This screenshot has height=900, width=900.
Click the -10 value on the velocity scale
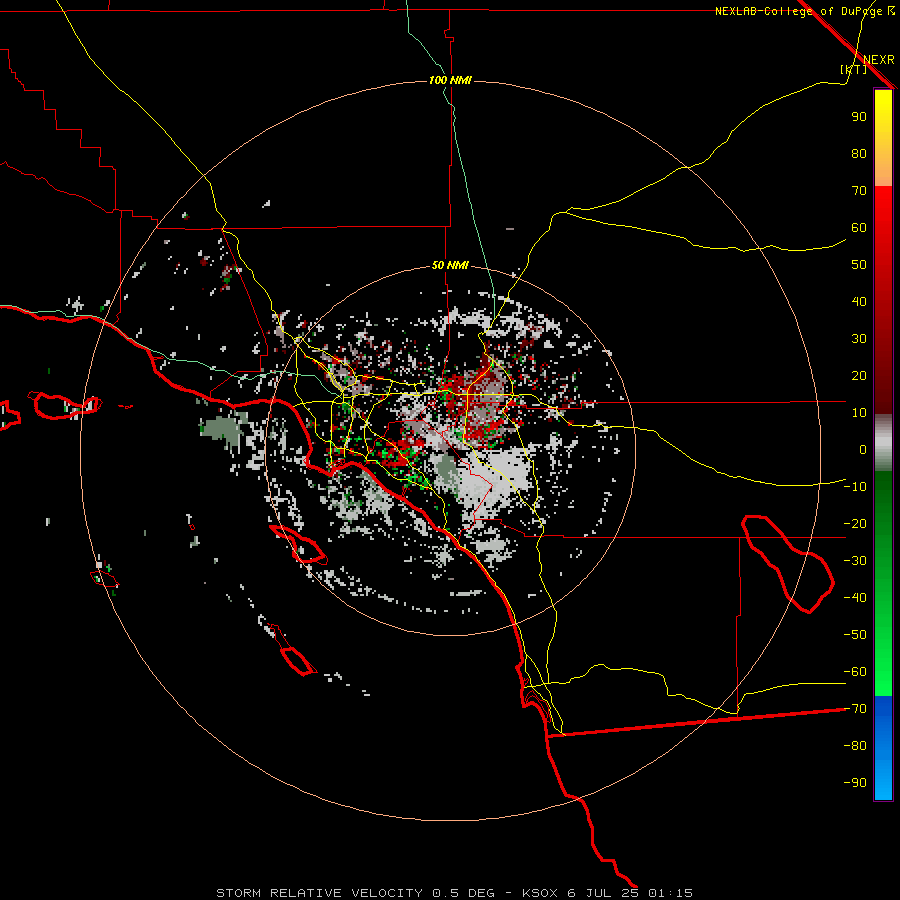tap(855, 487)
